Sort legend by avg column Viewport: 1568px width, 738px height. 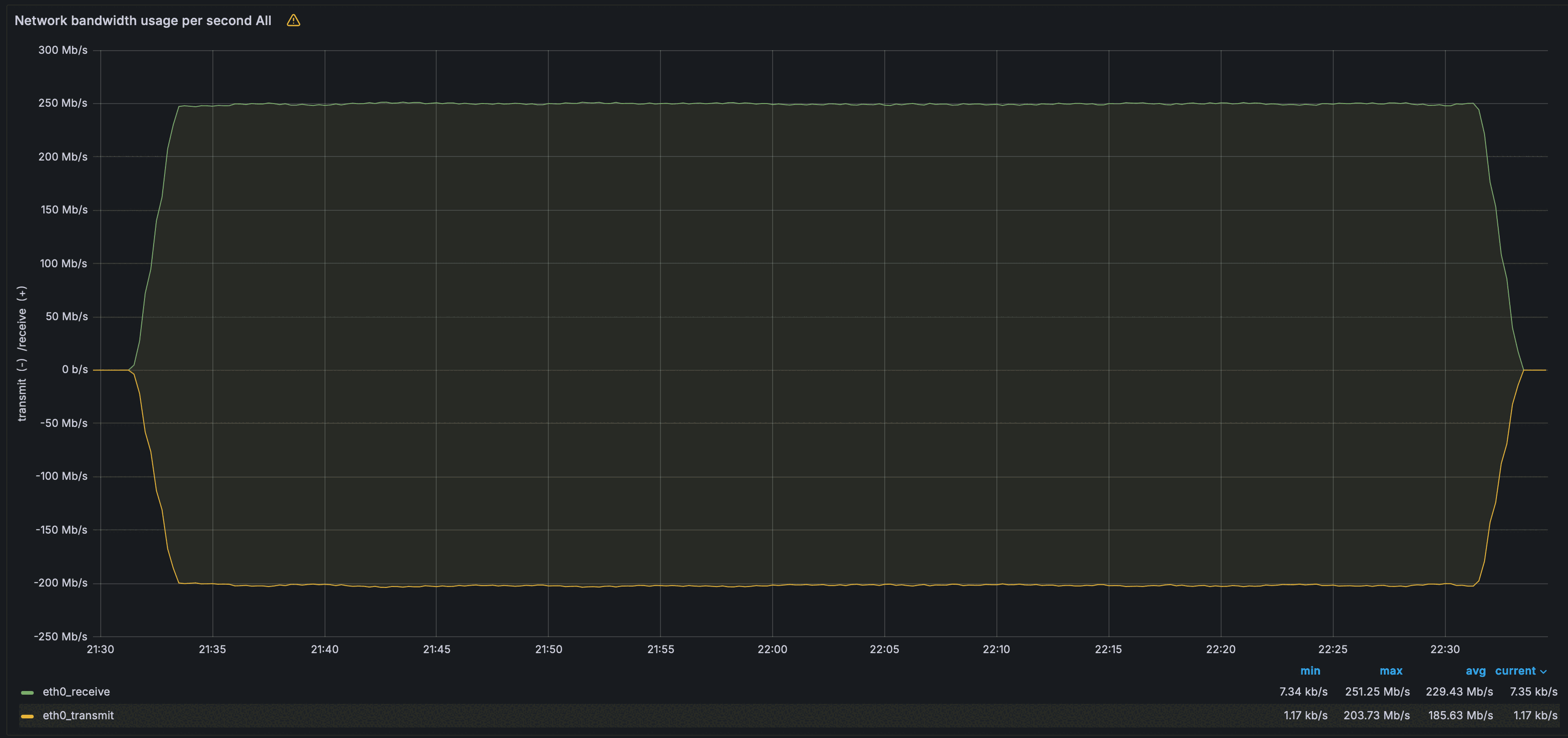click(1475, 670)
